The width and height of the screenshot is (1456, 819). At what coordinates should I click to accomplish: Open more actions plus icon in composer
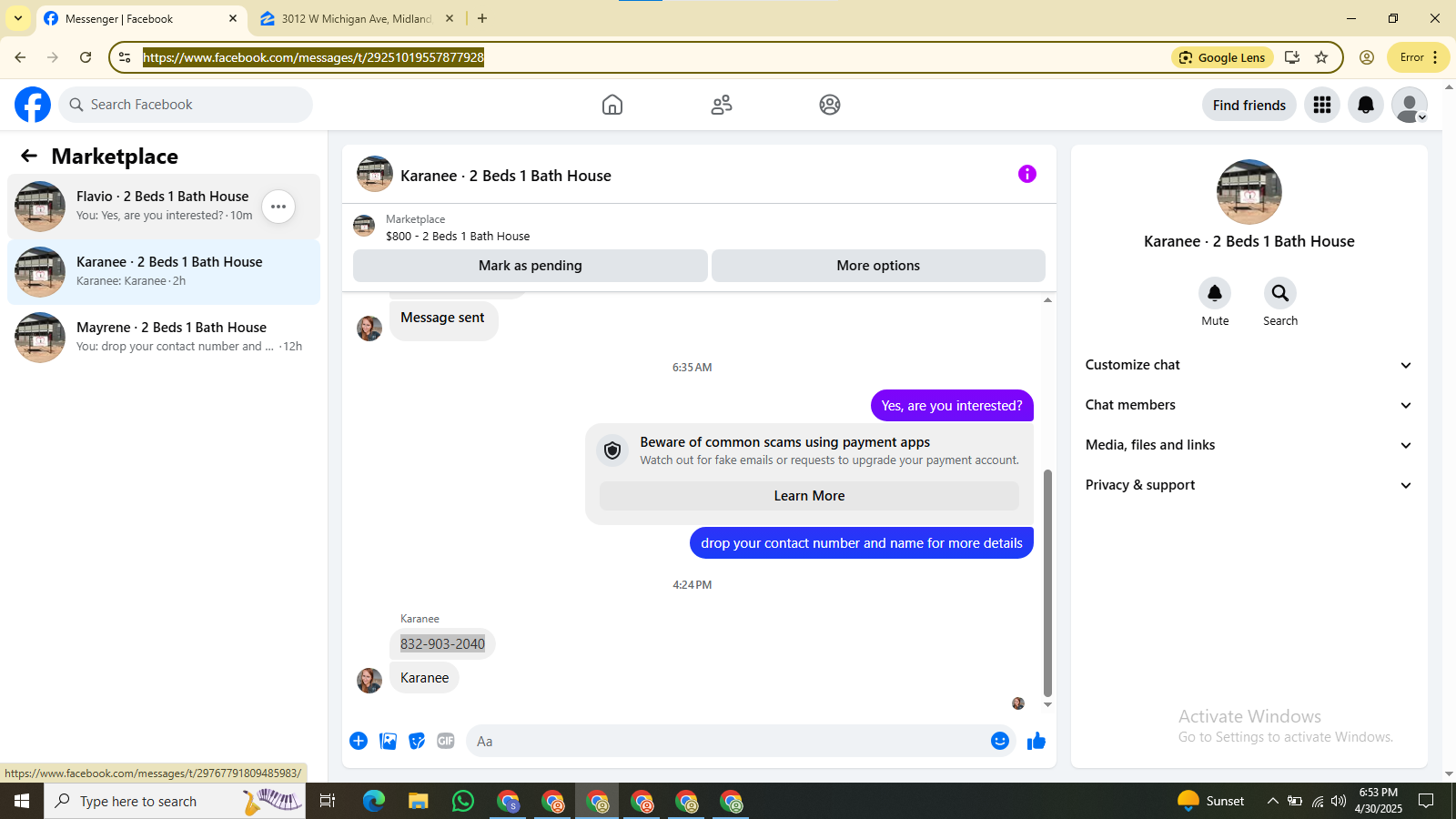(359, 741)
